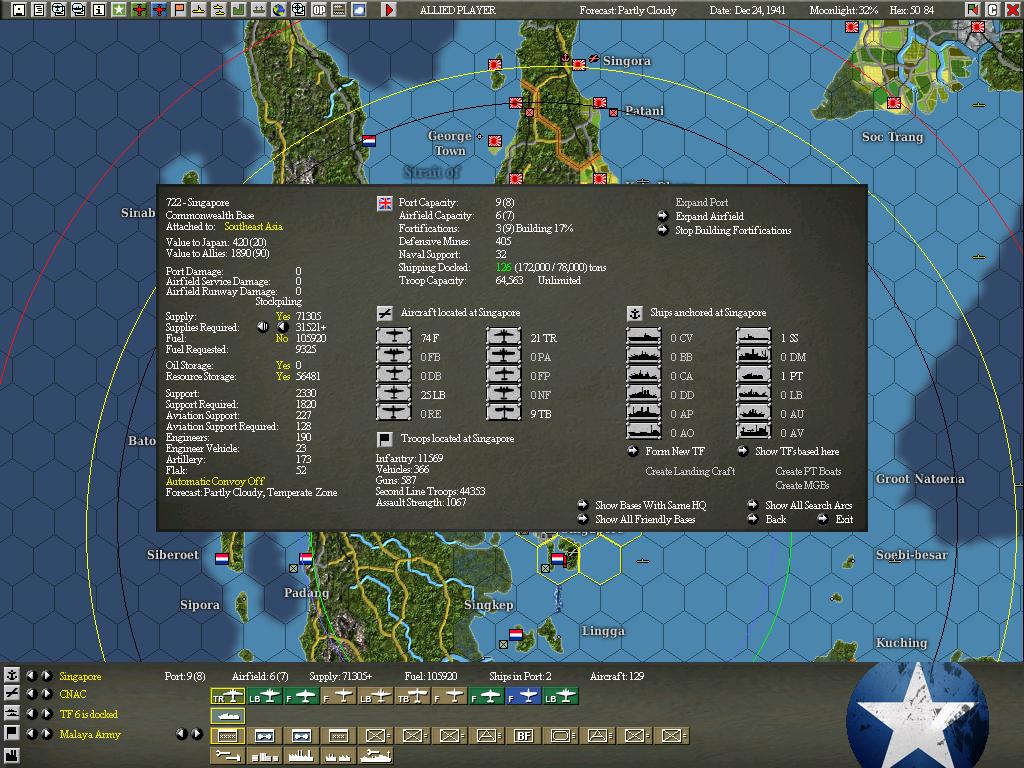Select the xxxx Malaya Army HQ unit icon

(x=227, y=735)
